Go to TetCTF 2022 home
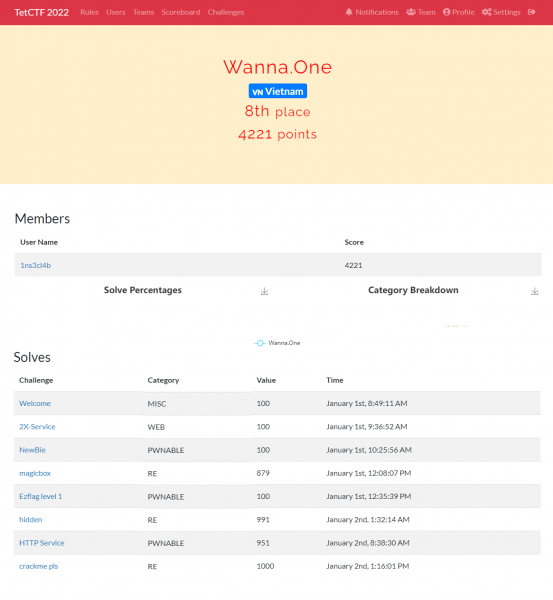The width and height of the screenshot is (553, 600). click(x=42, y=12)
